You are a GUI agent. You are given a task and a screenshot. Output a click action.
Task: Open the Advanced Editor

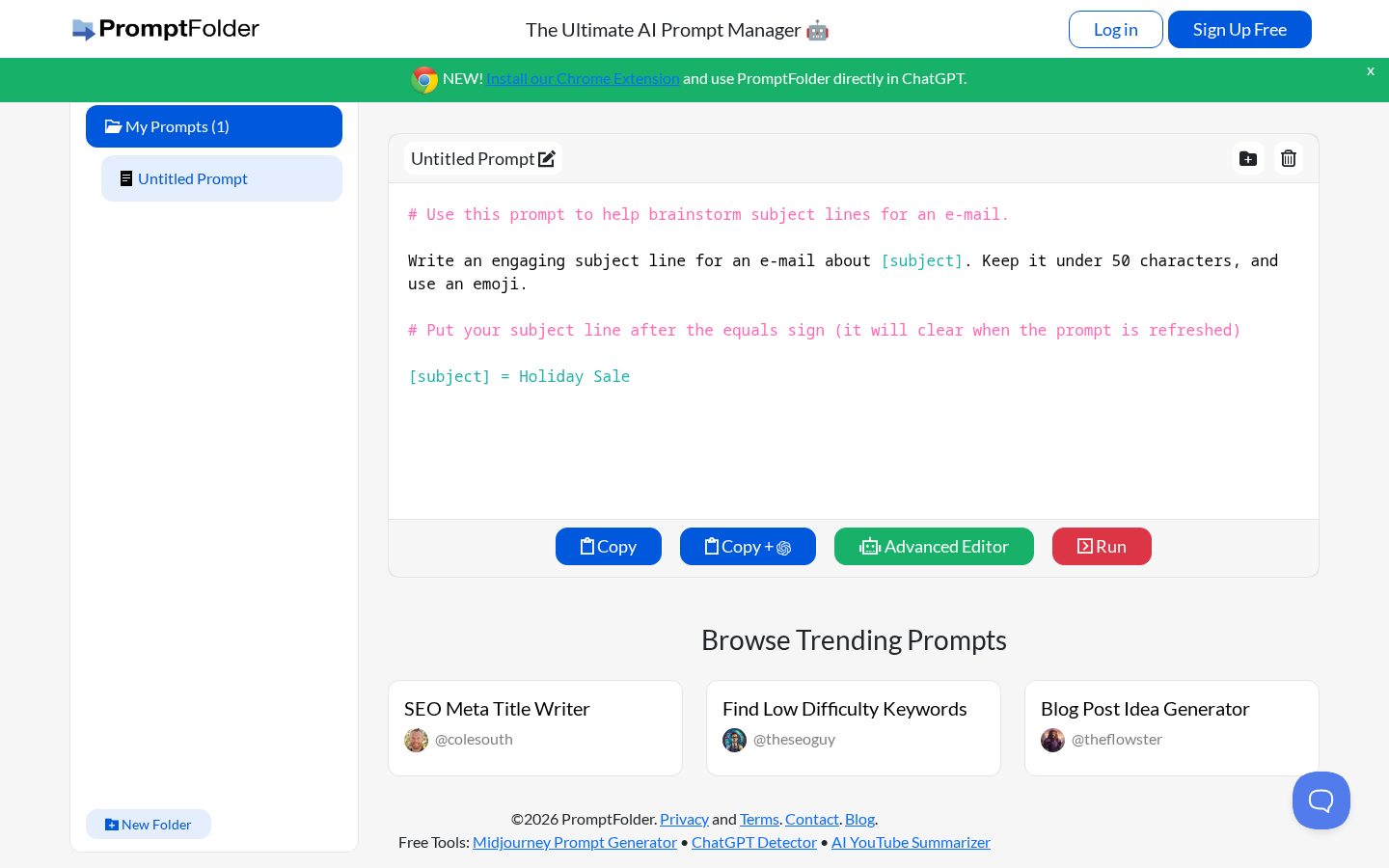tap(934, 547)
